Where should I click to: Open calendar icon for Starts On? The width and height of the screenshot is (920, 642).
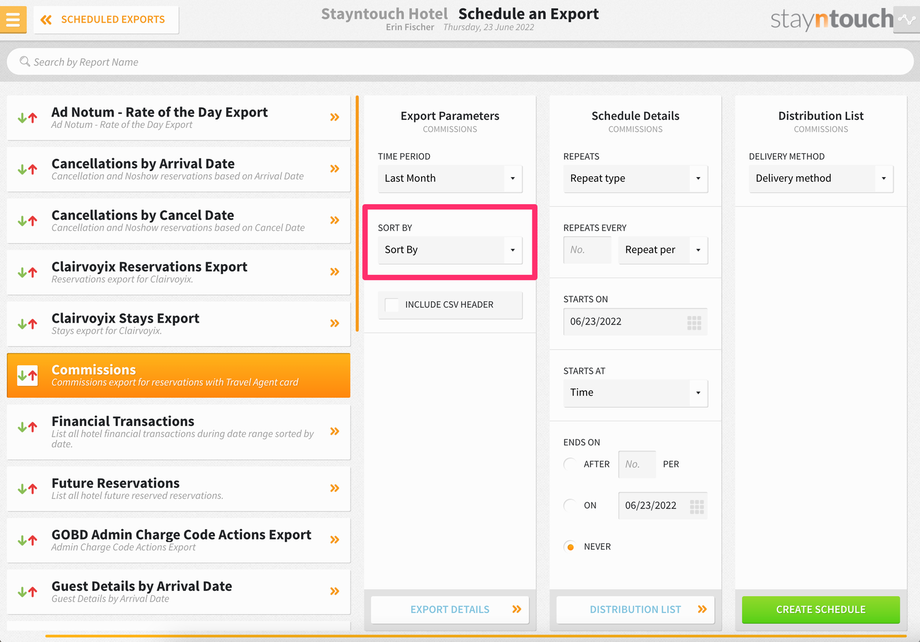point(694,322)
